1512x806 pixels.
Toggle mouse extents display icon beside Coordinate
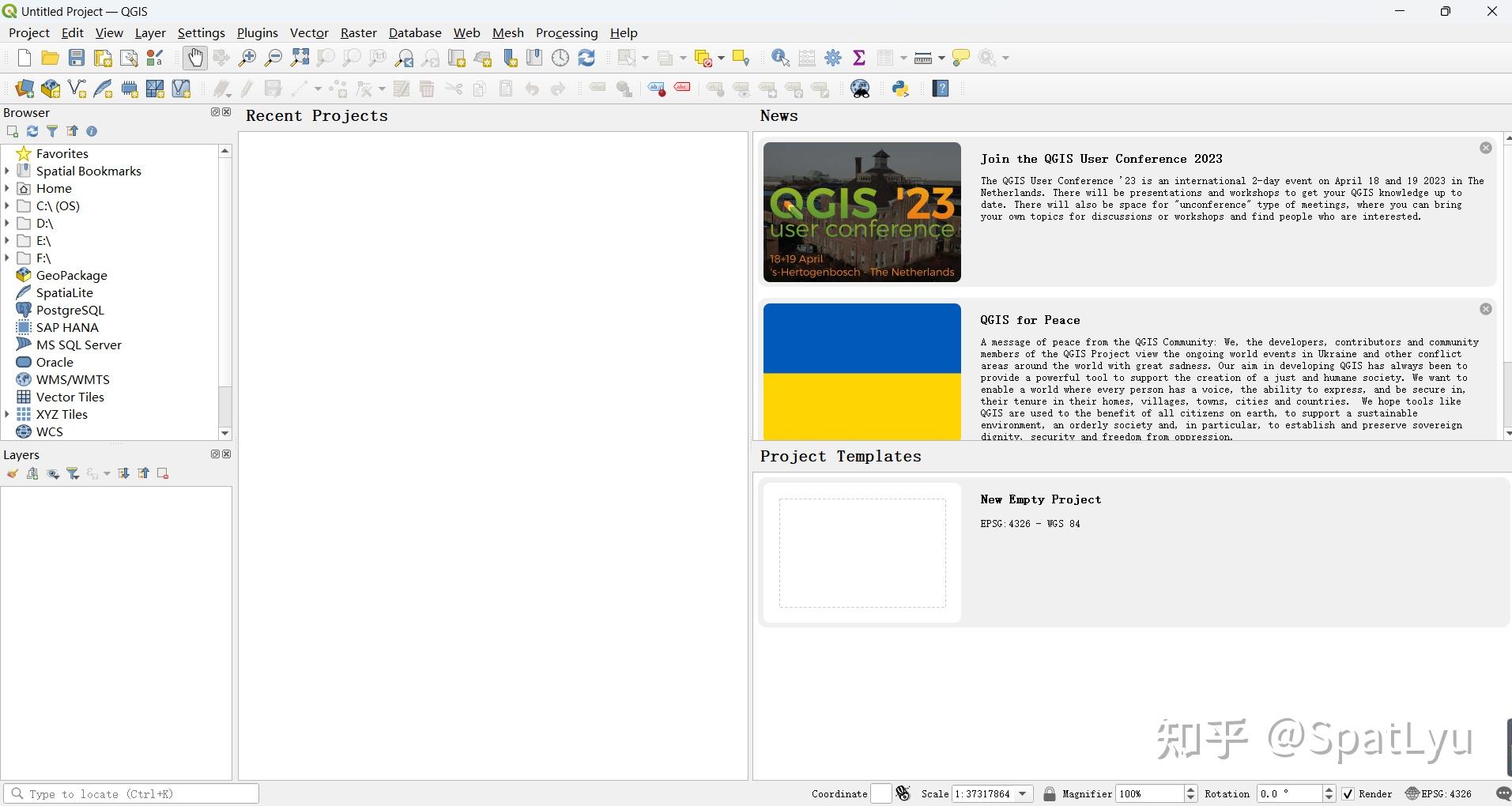[903, 794]
